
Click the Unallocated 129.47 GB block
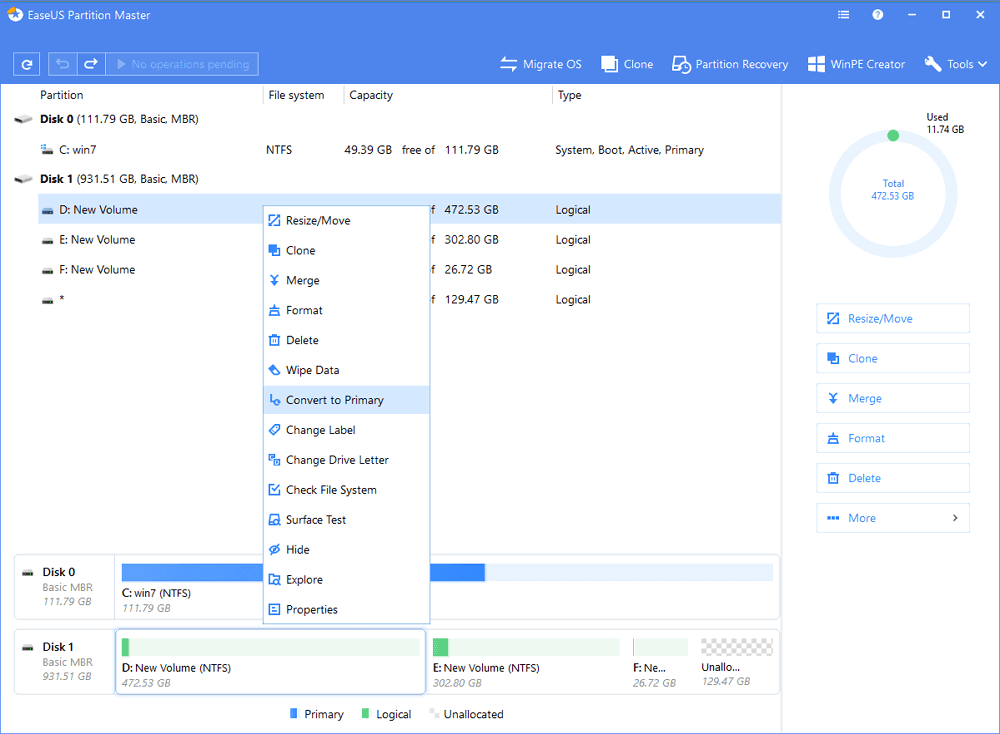click(x=737, y=662)
